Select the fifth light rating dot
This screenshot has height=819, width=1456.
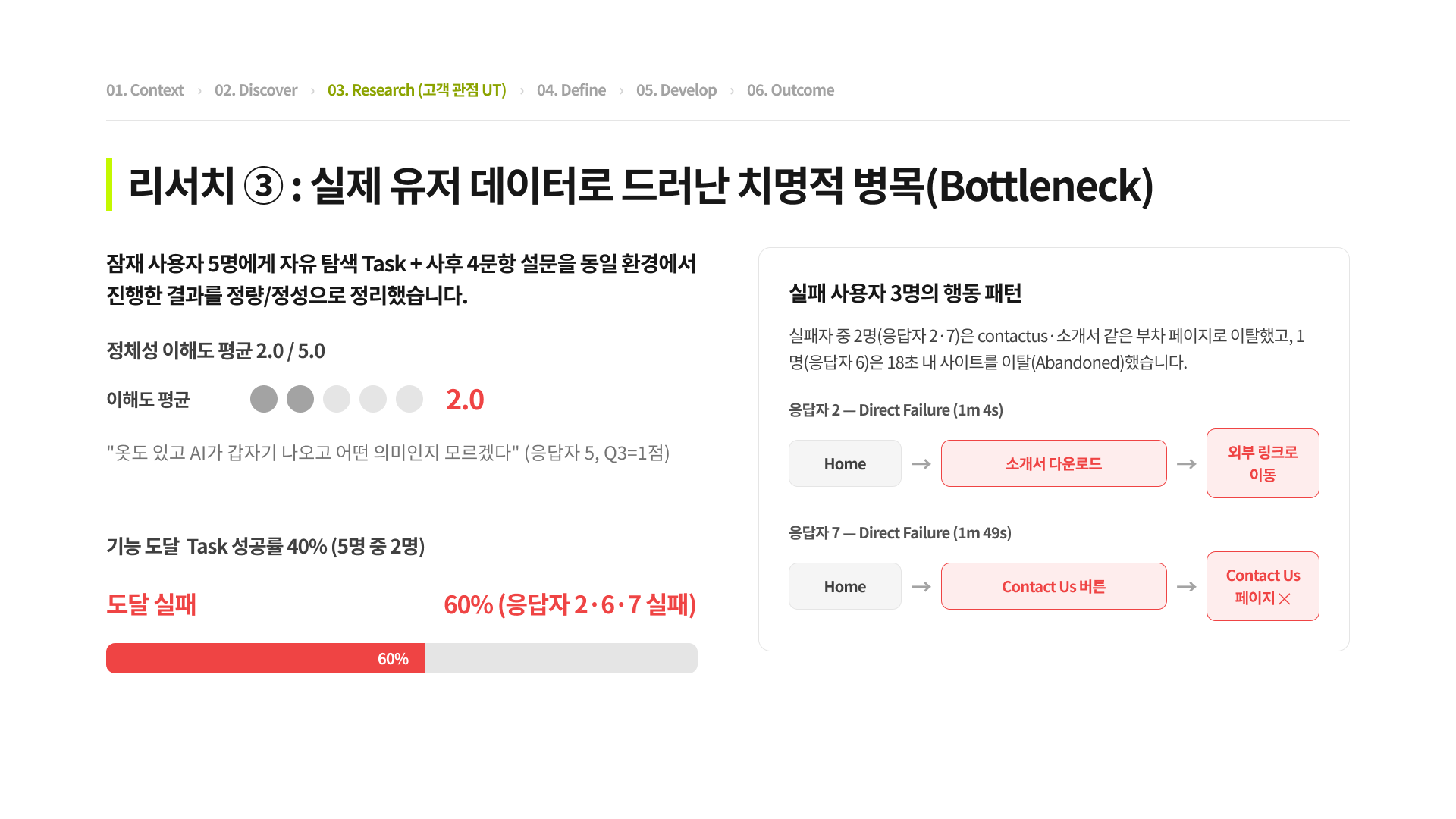tap(409, 399)
